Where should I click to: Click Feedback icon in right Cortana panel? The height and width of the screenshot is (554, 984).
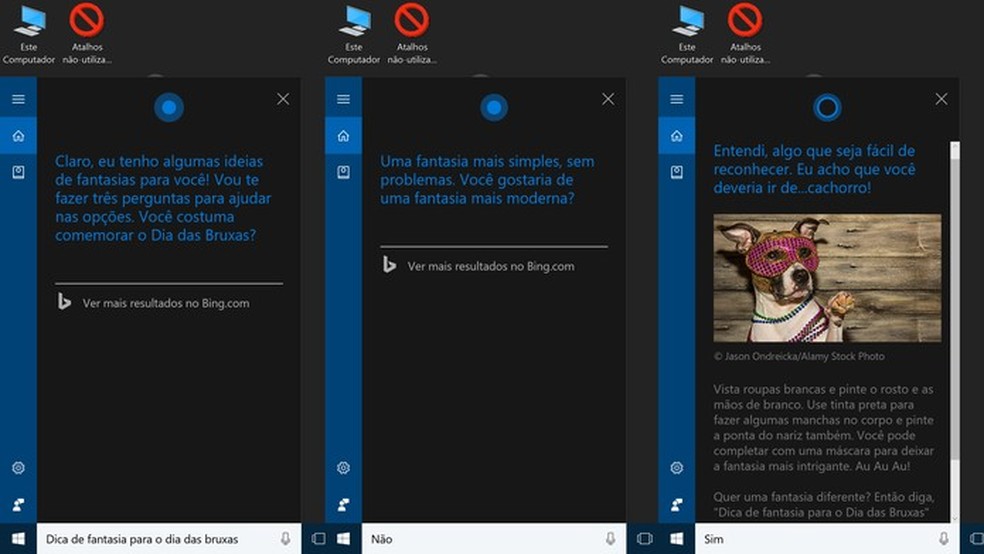coord(676,504)
